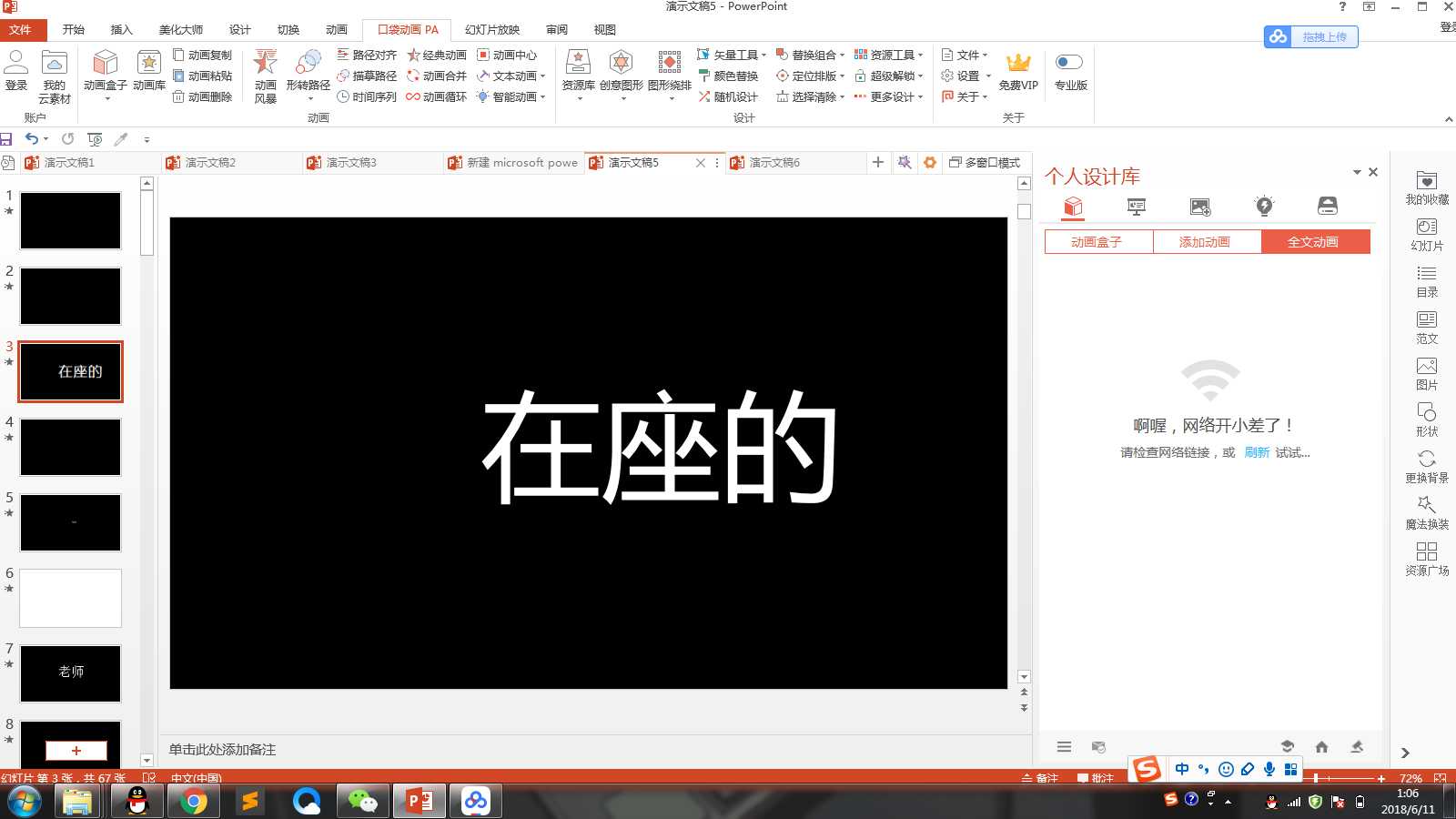Open 资源广场 resource plaza
The width and height of the screenshot is (1456, 819).
(x=1427, y=560)
